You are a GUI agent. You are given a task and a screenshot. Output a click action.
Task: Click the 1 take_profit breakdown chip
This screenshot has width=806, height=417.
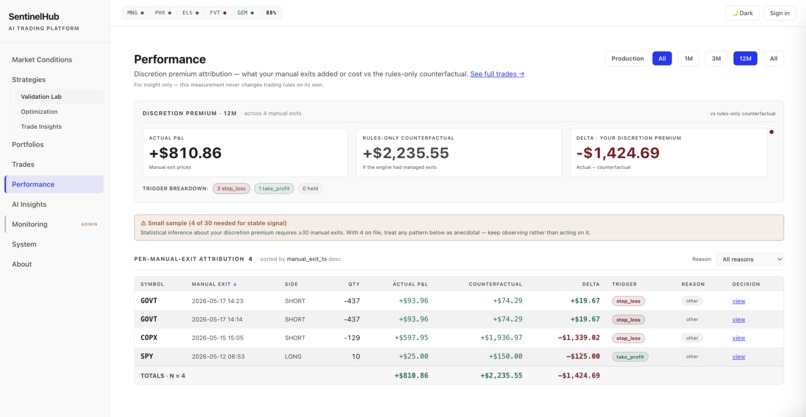pyautogui.click(x=274, y=189)
